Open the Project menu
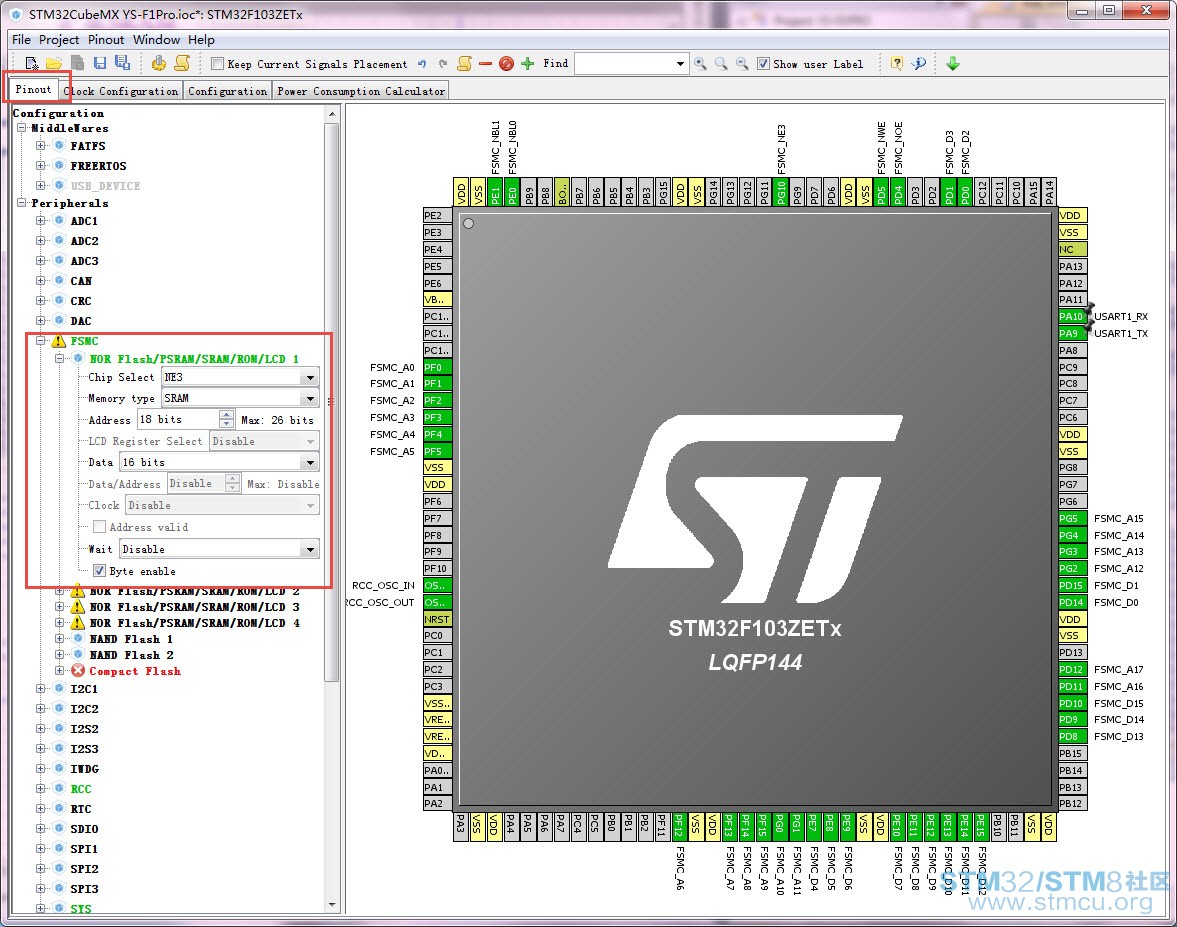Image resolution: width=1177 pixels, height=927 pixels. tap(59, 40)
